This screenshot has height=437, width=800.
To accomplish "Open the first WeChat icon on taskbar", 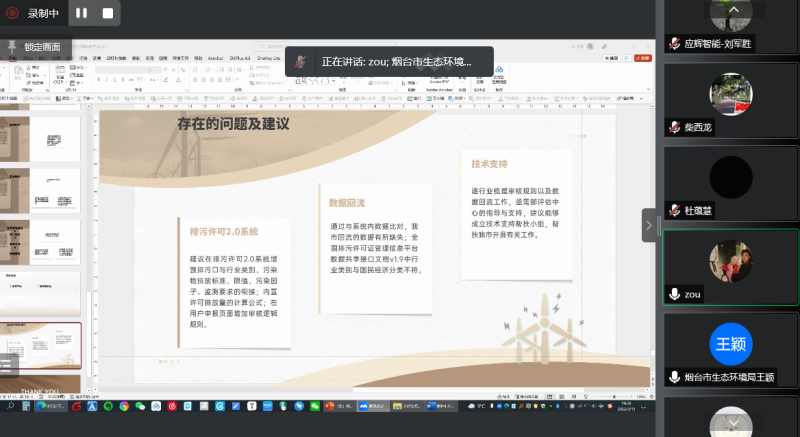I will point(140,406).
